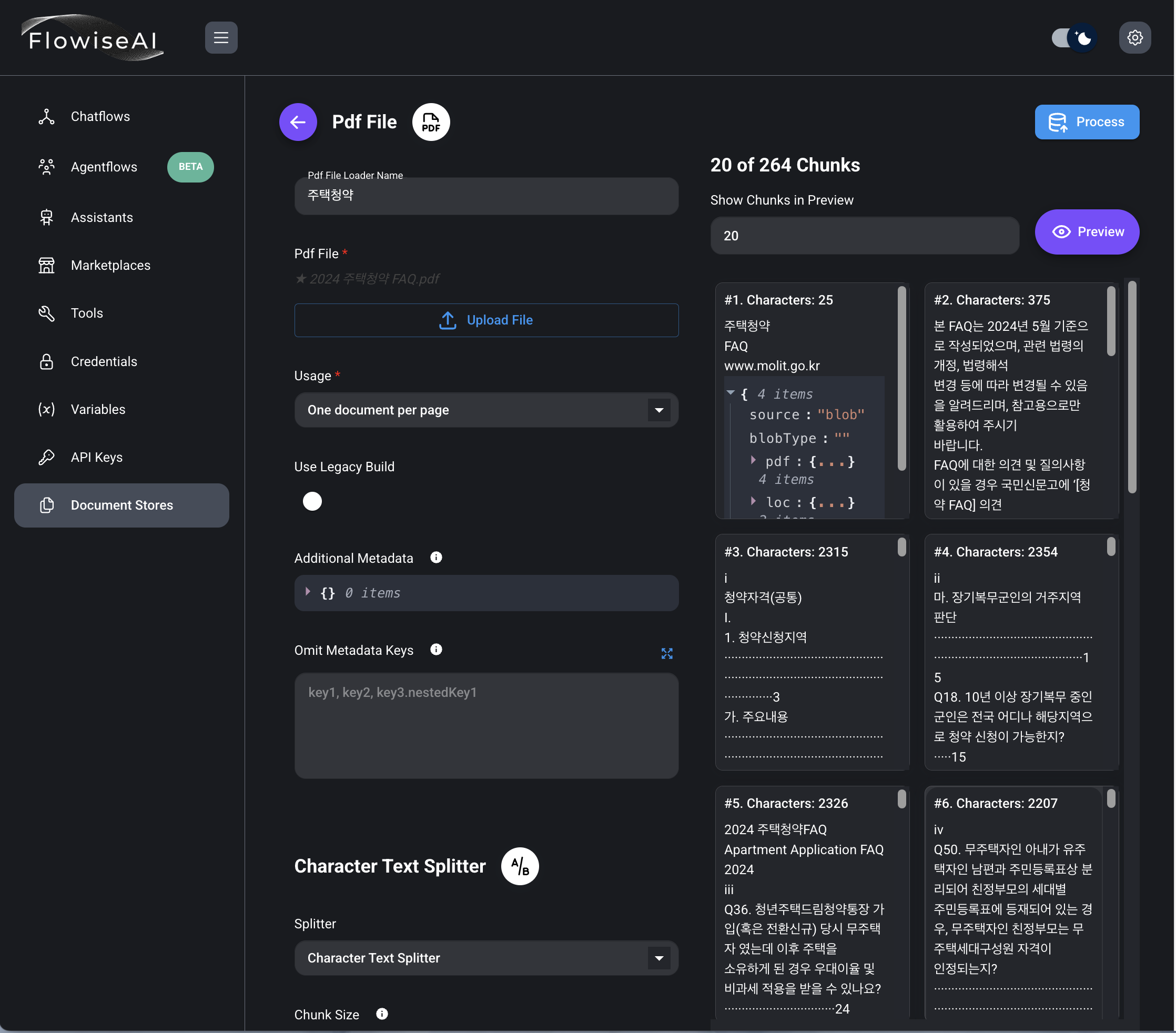Click the Additional Metadata info icon
Viewport: 1176px width, 1033px height.
[x=436, y=557]
